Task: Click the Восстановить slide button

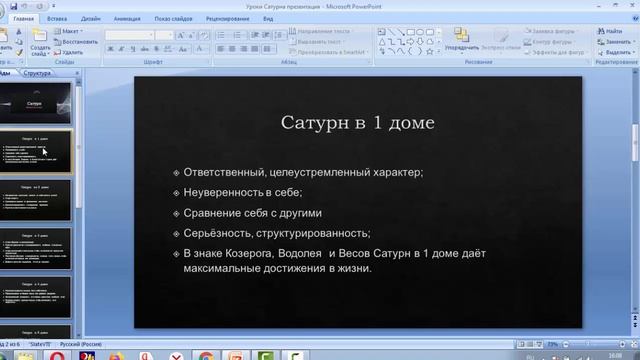Action: point(76,42)
